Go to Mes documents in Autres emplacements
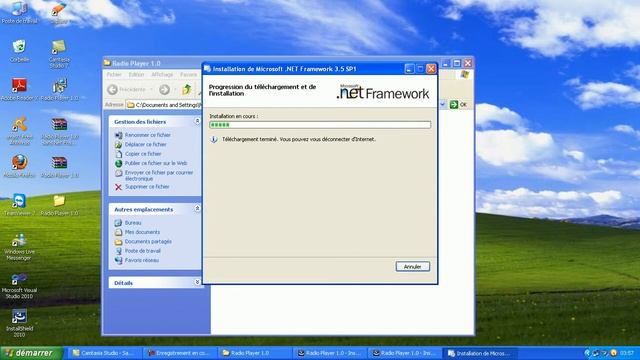 click(x=142, y=232)
